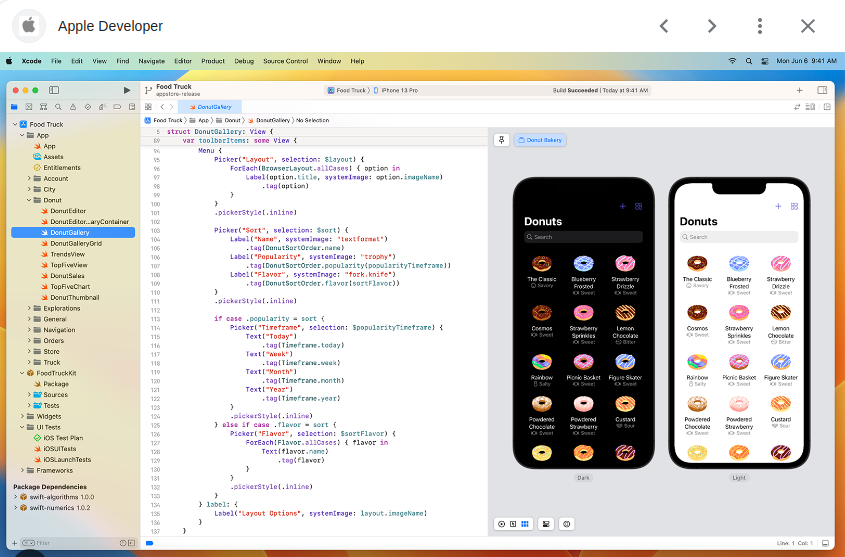Open the Issue navigator warning icon
The height and width of the screenshot is (557, 845).
pyautogui.click(x=73, y=107)
